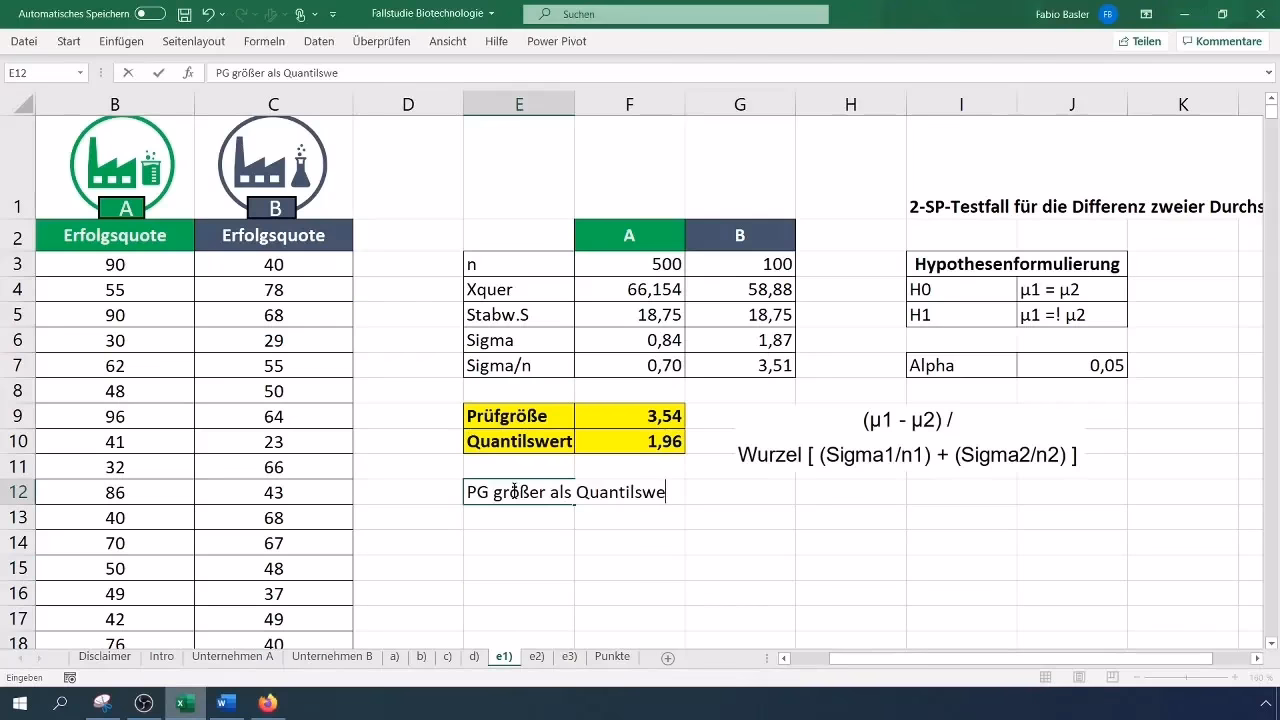This screenshot has width=1280, height=720.
Task: Expand the Undo history dropdown arrow
Action: click(222, 14)
